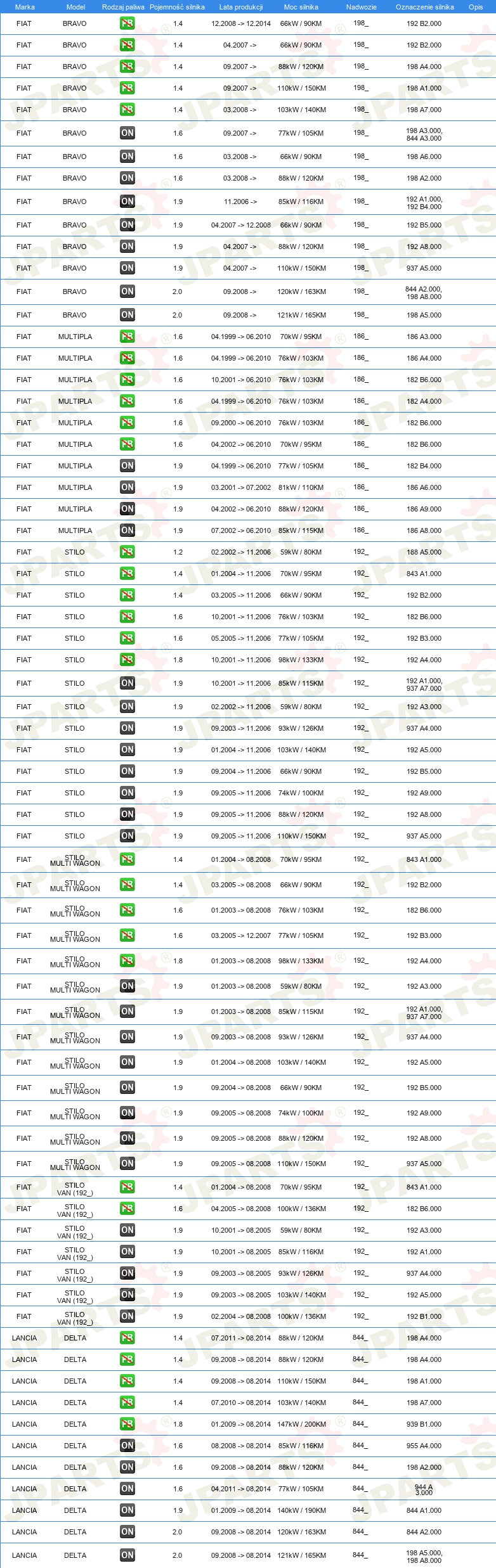Select the '147kW / 200KM' power cell
Image resolution: width=496 pixels, height=1568 pixels.
[301, 1424]
